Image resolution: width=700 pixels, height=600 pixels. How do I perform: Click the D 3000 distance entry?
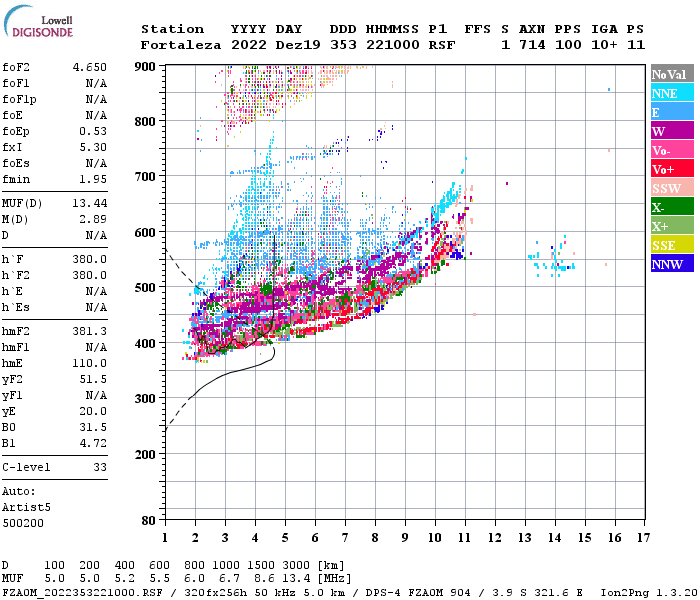point(296,566)
